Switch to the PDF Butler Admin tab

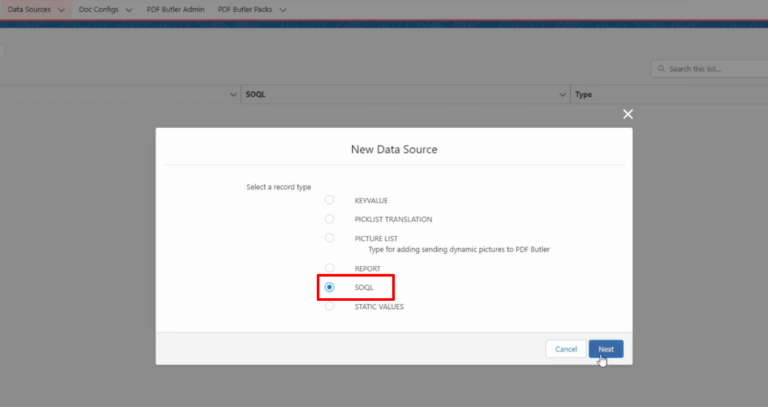[175, 9]
